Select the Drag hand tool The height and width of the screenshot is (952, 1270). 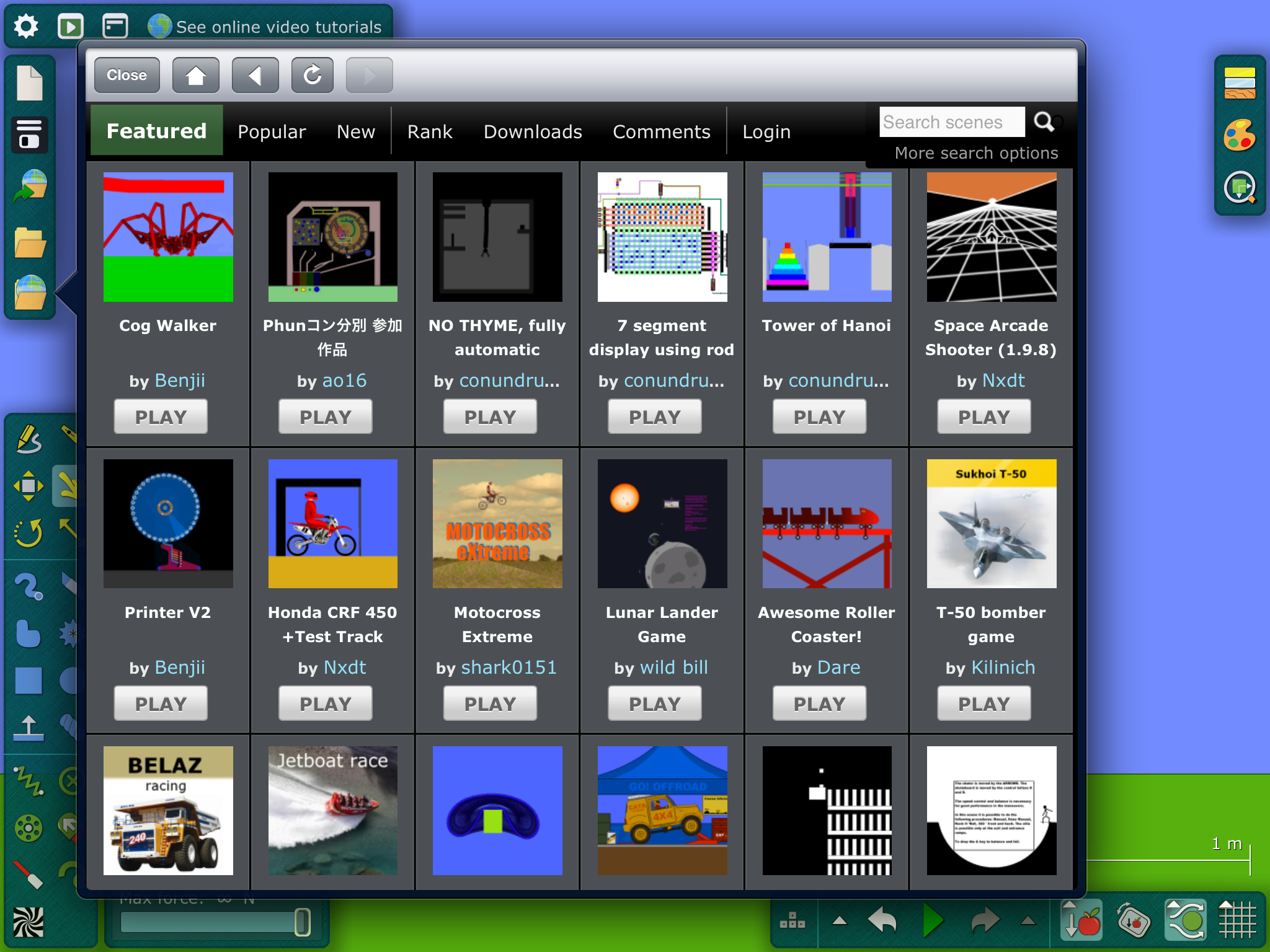tap(67, 486)
